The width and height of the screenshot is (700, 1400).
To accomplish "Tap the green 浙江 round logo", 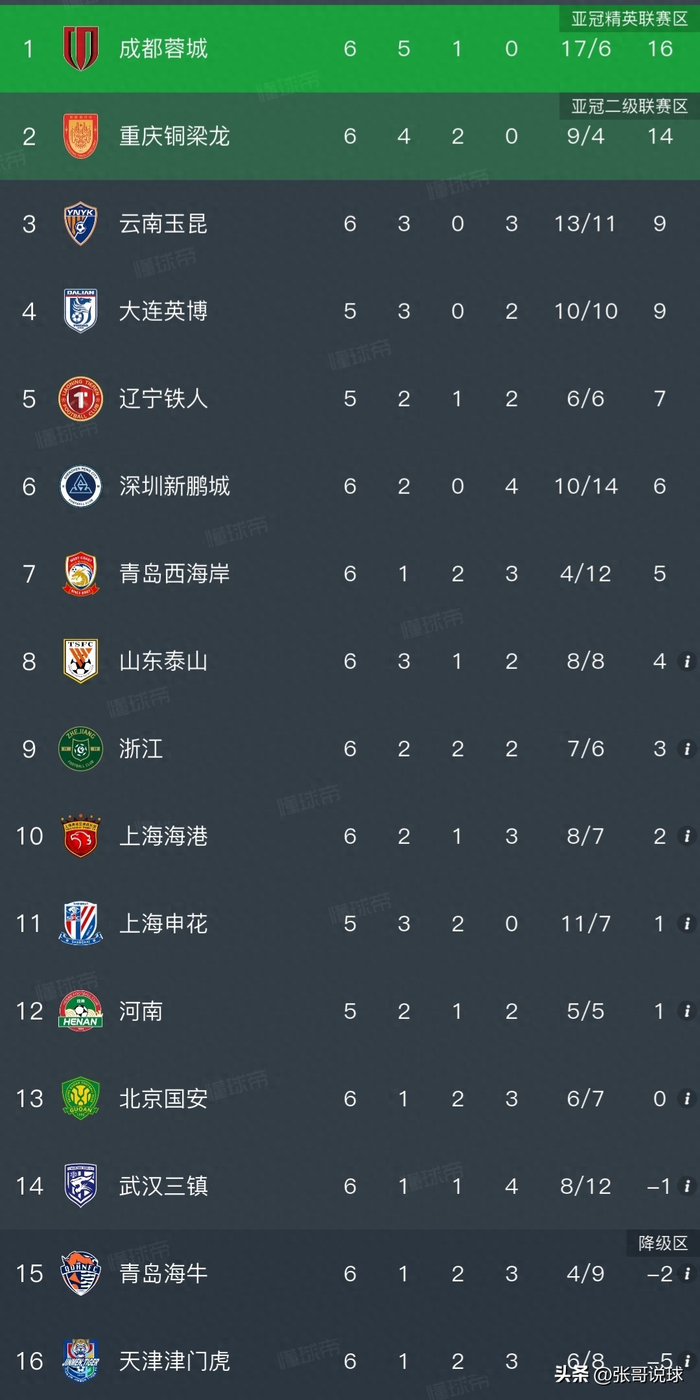I will click(x=81, y=748).
